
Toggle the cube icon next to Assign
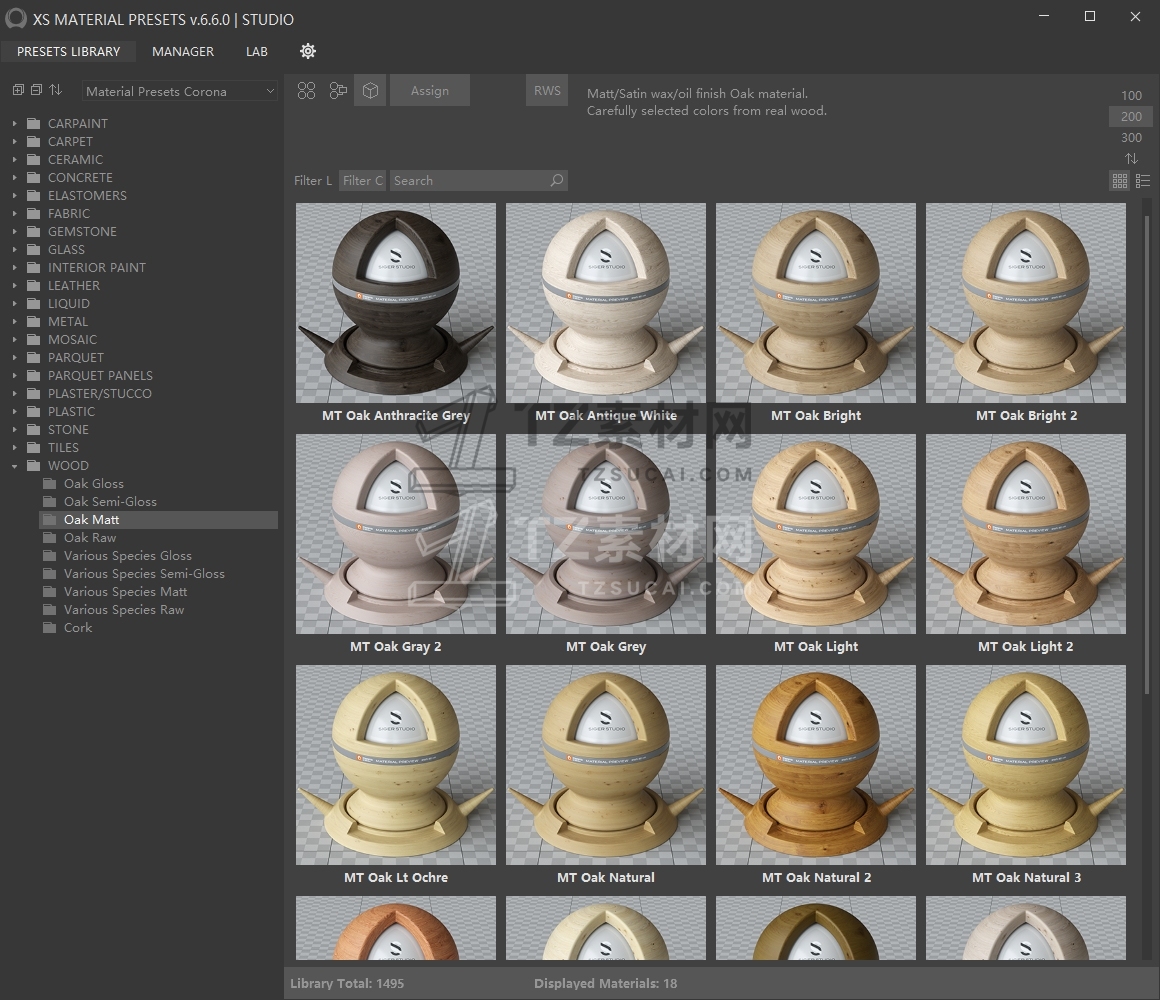tap(370, 90)
